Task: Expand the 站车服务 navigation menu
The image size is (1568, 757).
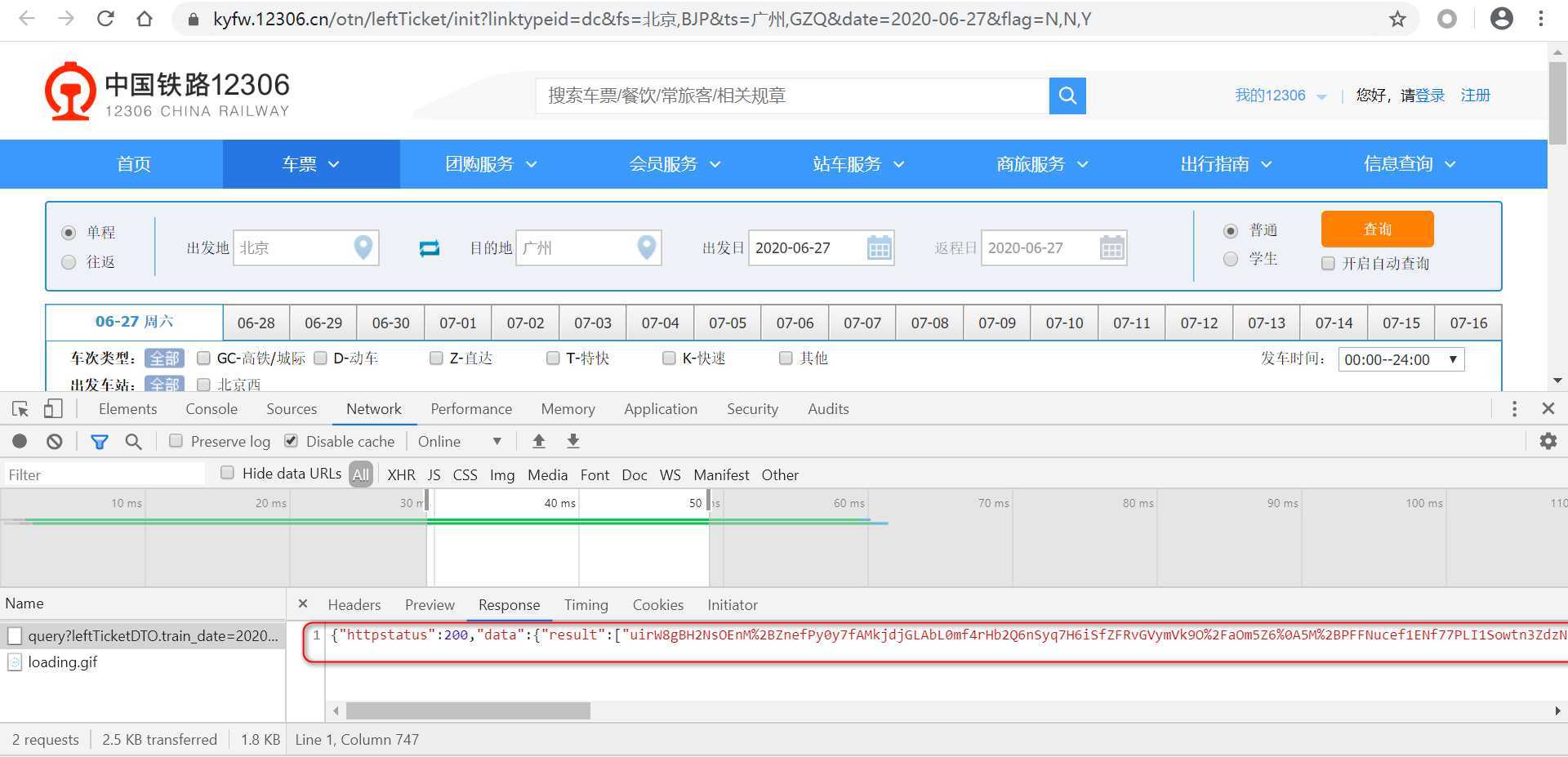Action: (x=858, y=164)
